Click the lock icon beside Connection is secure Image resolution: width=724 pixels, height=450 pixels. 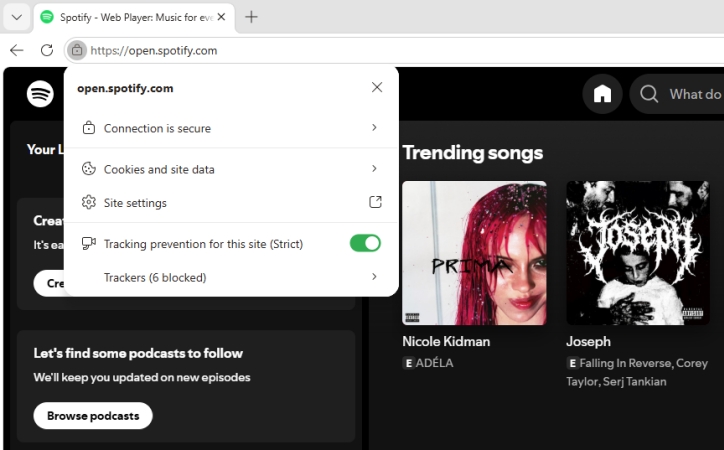click(x=89, y=128)
